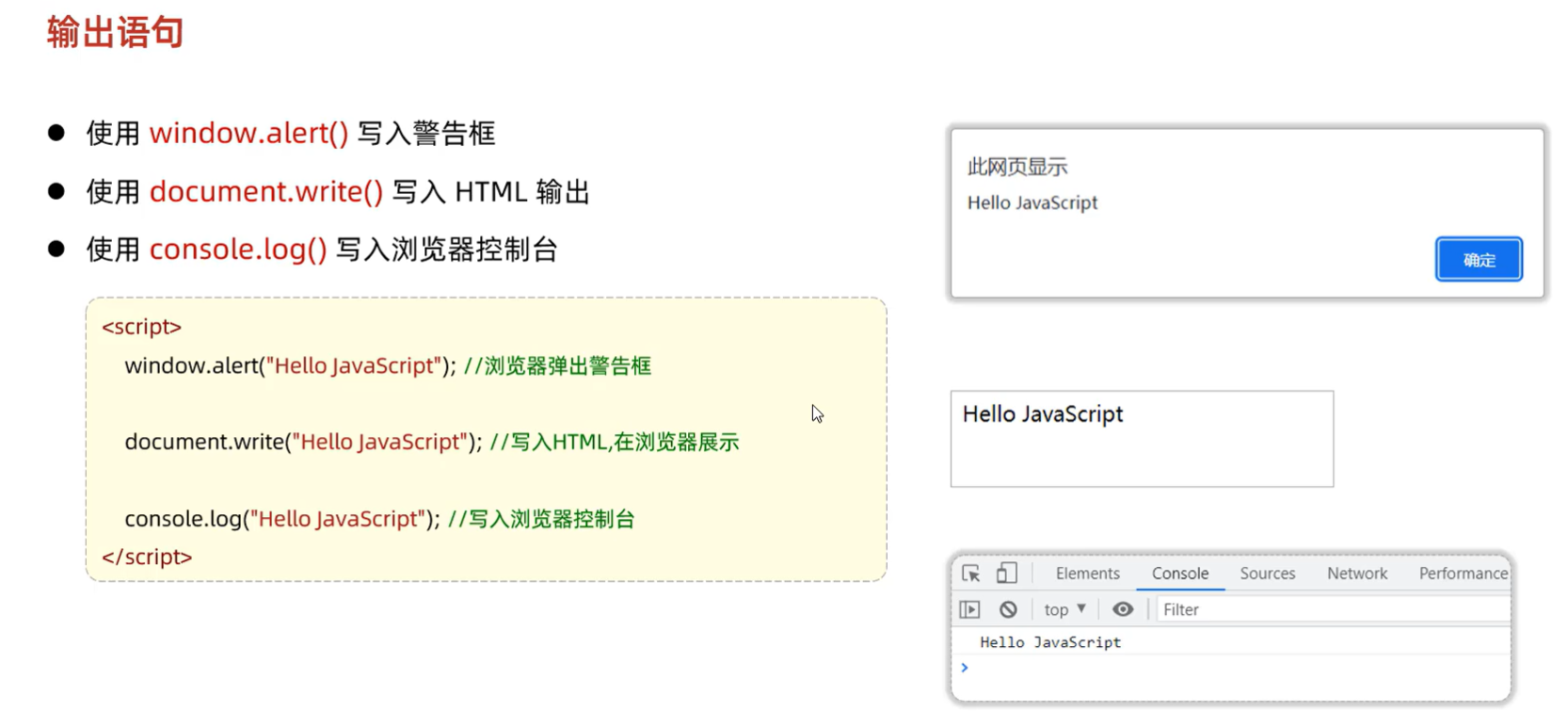Click the inspect element picker icon
This screenshot has height=711, width=1568.
970,573
